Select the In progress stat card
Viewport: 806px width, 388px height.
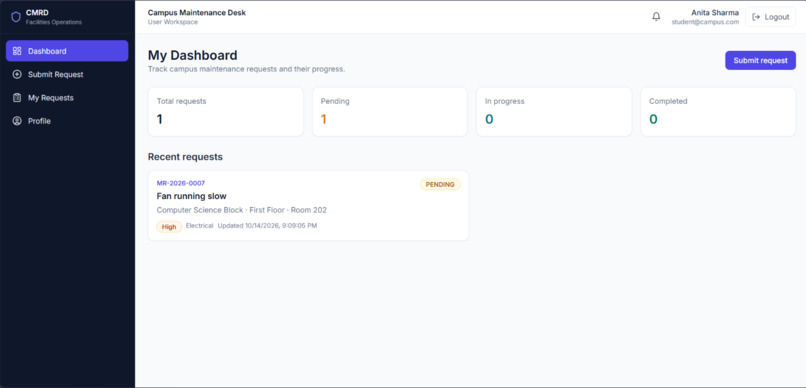[x=554, y=112]
